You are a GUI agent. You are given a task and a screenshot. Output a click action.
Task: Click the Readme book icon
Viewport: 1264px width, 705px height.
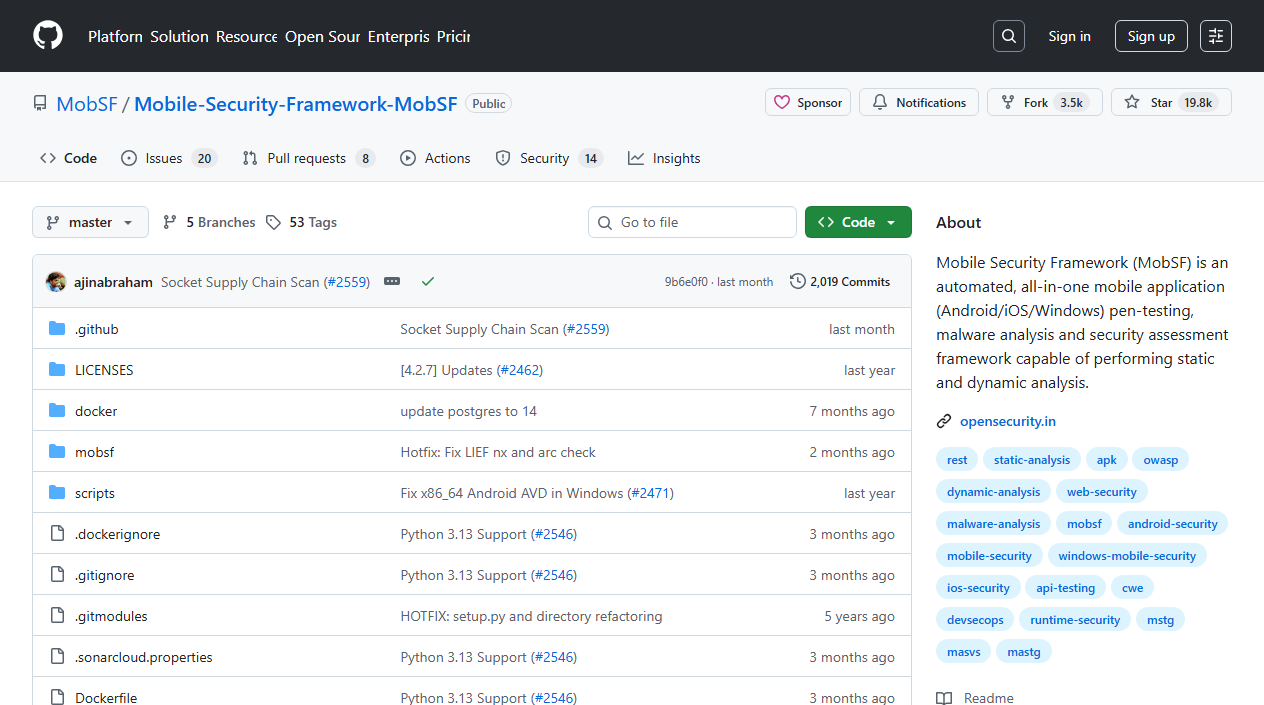point(944,698)
